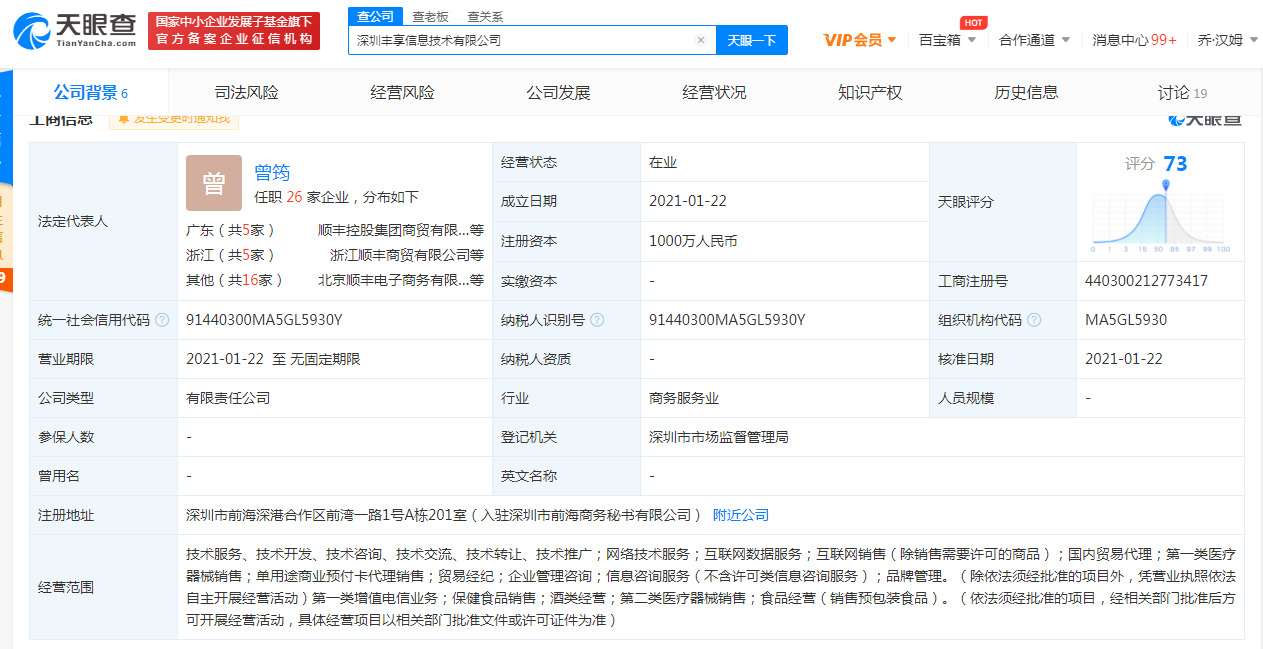Select the 1000万人民币 registered capital value

tap(693, 241)
